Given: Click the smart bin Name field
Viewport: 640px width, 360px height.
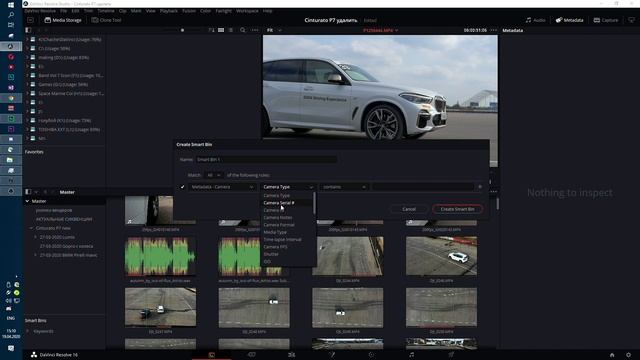Looking at the screenshot, I should (x=266, y=160).
